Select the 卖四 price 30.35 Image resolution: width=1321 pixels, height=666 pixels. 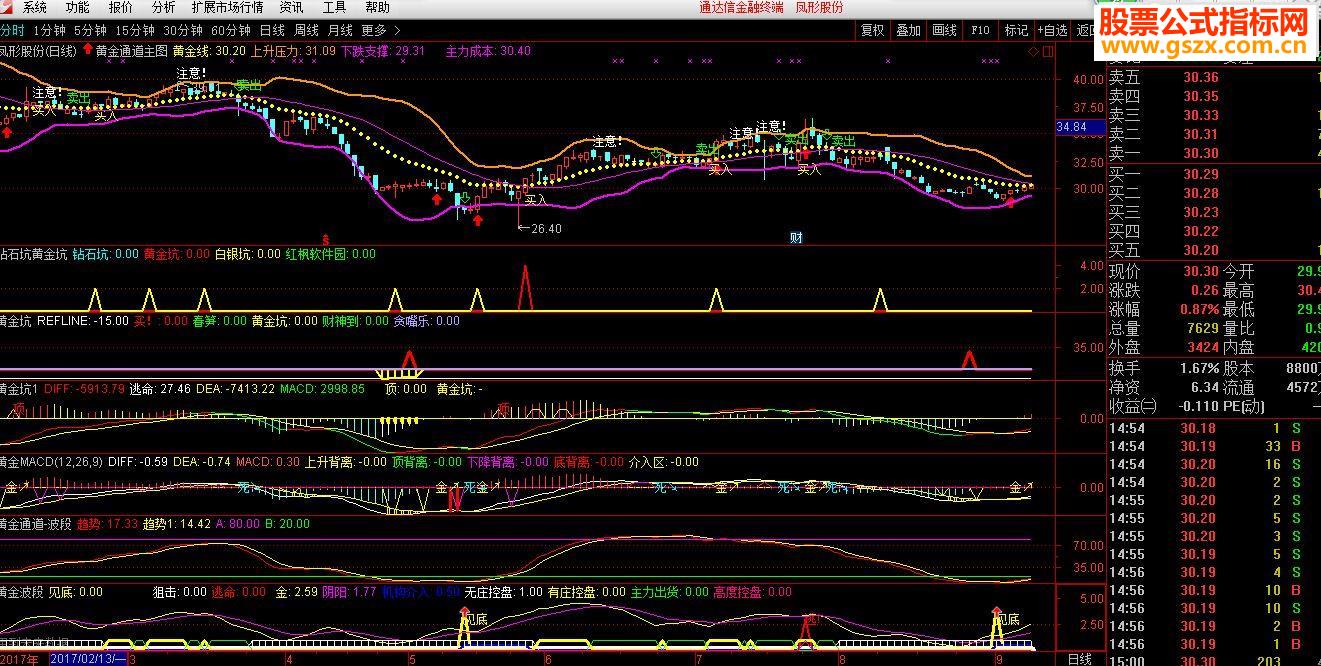point(1201,97)
